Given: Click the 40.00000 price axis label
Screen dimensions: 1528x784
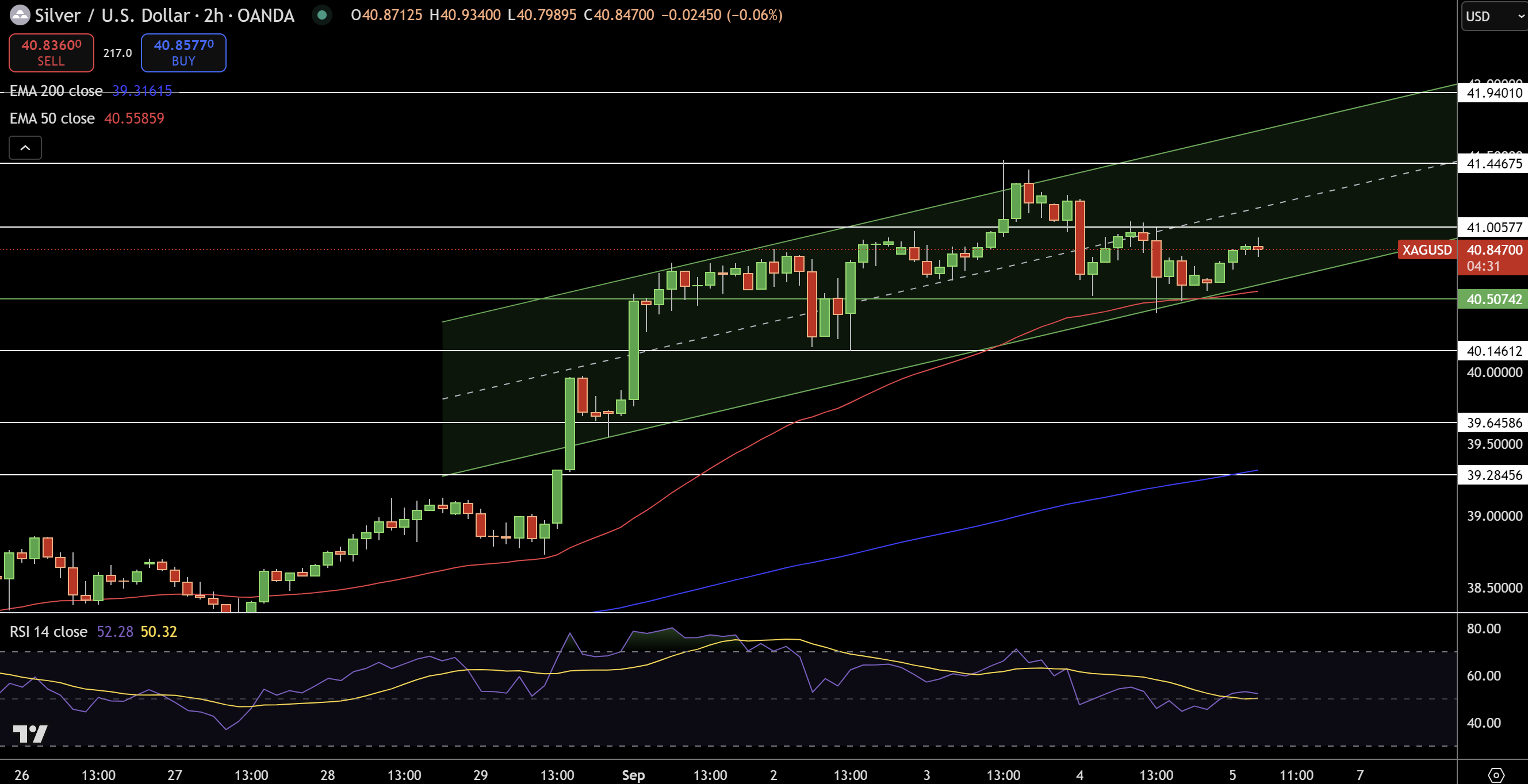Looking at the screenshot, I should click(x=1494, y=372).
